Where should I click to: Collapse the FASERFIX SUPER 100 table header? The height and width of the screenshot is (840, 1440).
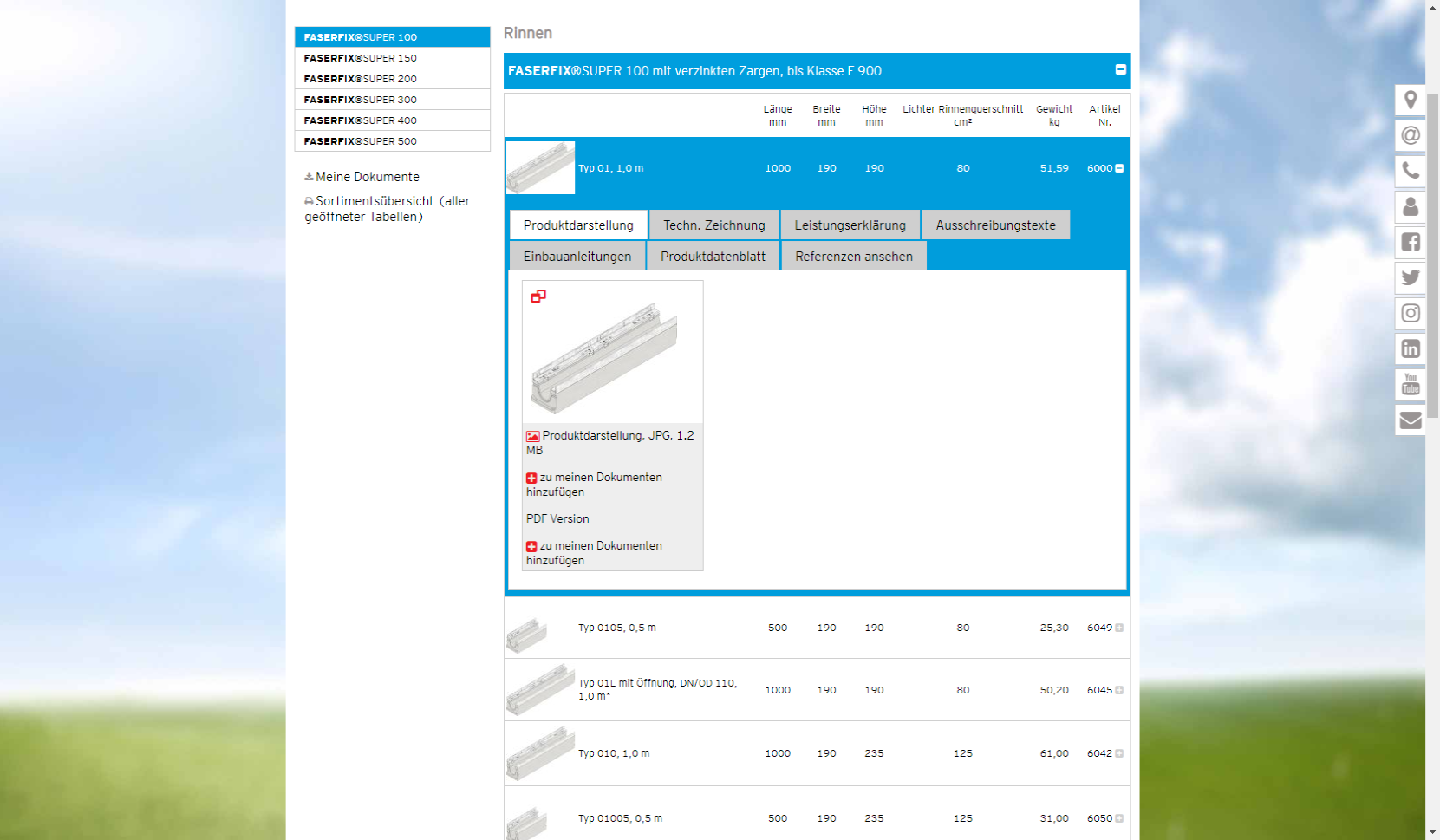click(1120, 69)
